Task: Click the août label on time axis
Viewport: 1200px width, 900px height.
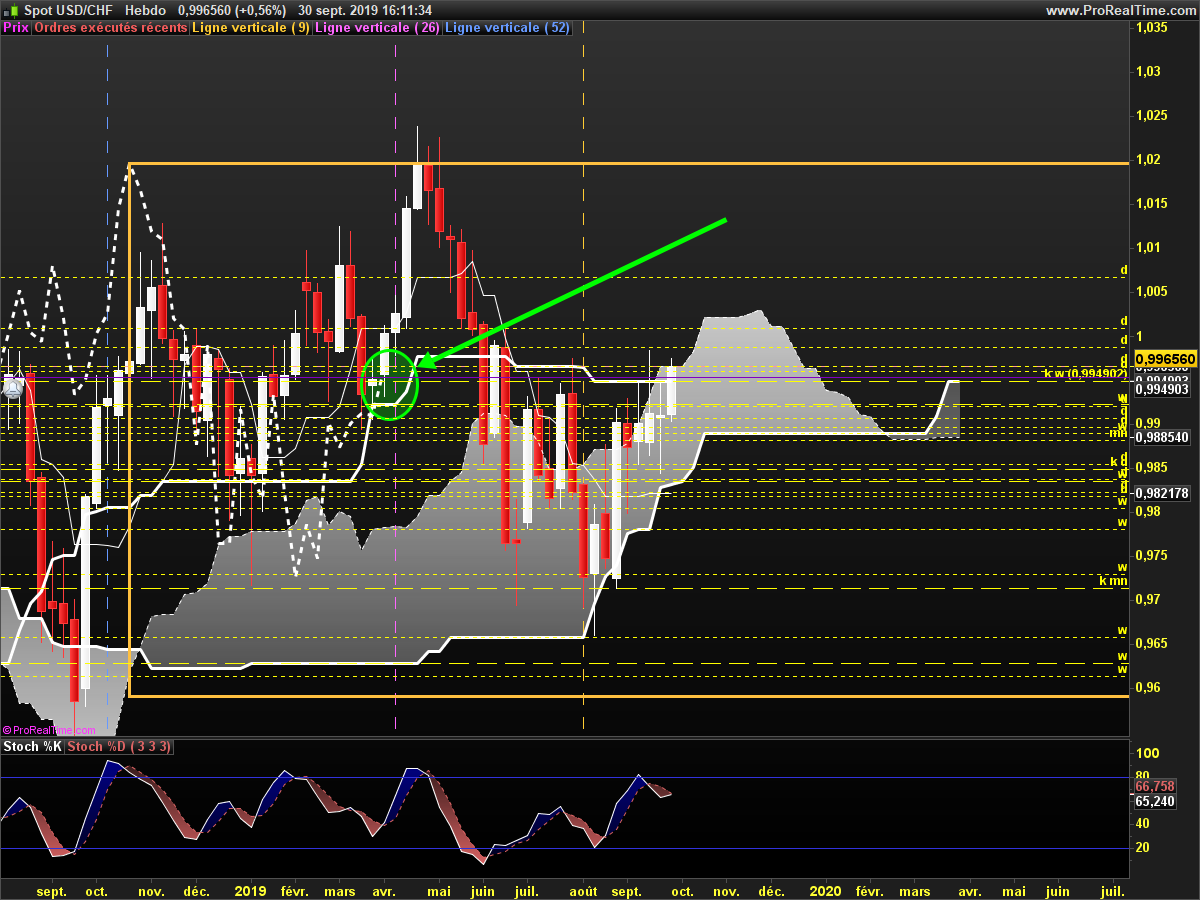Action: [x=583, y=890]
